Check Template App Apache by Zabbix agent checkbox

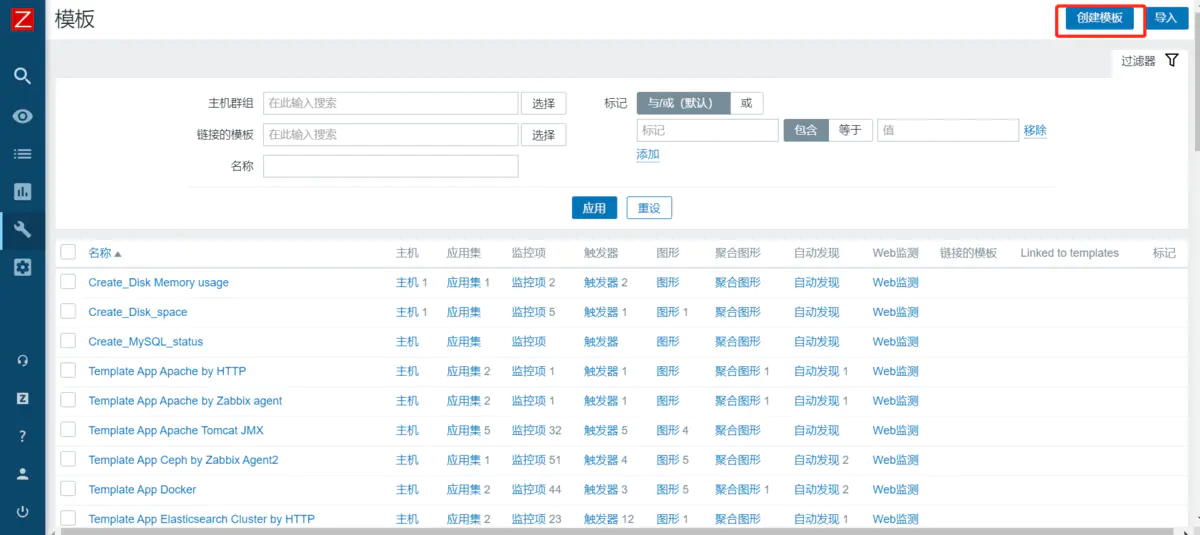tap(68, 400)
